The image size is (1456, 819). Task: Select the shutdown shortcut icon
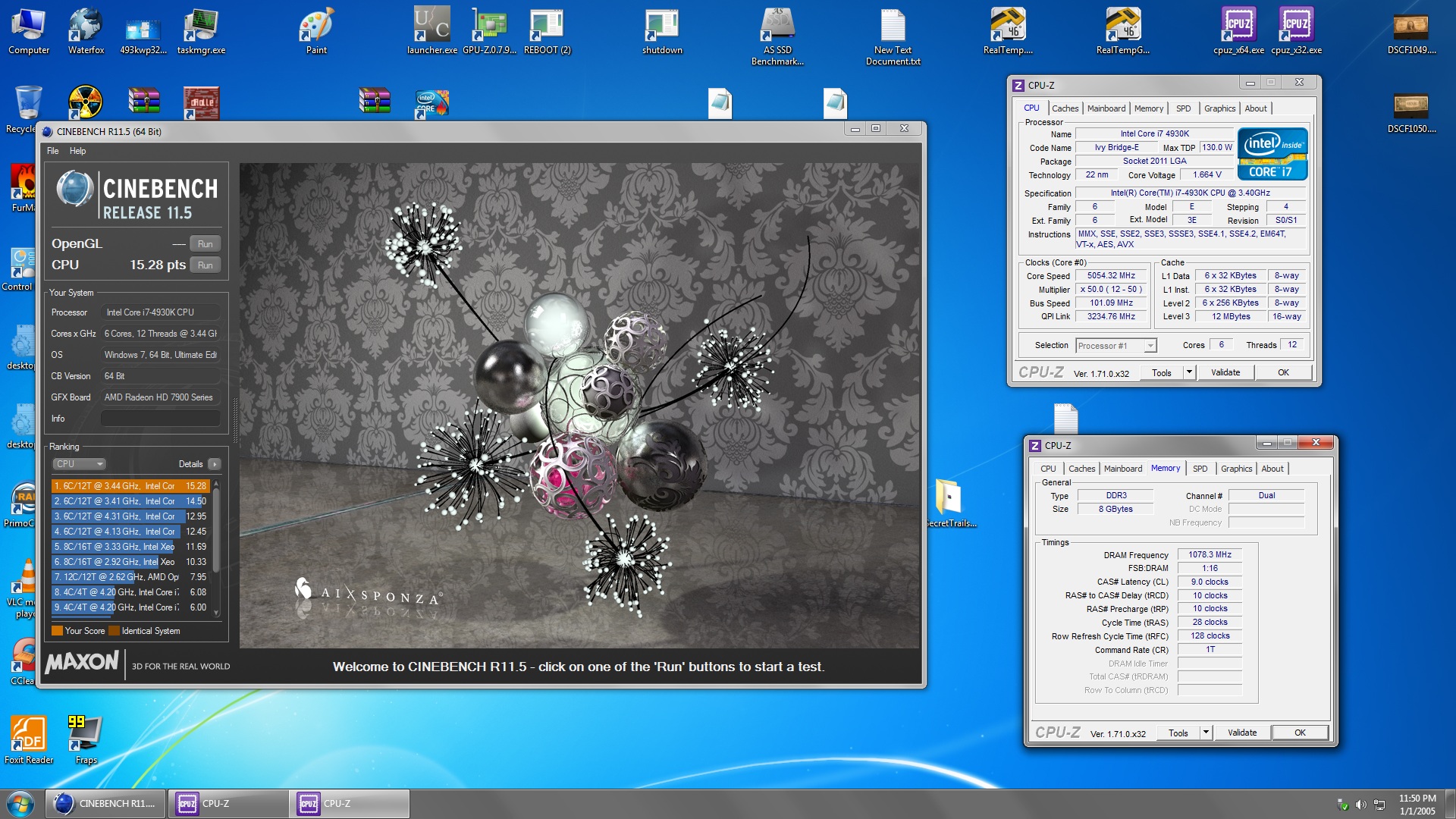[x=662, y=32]
